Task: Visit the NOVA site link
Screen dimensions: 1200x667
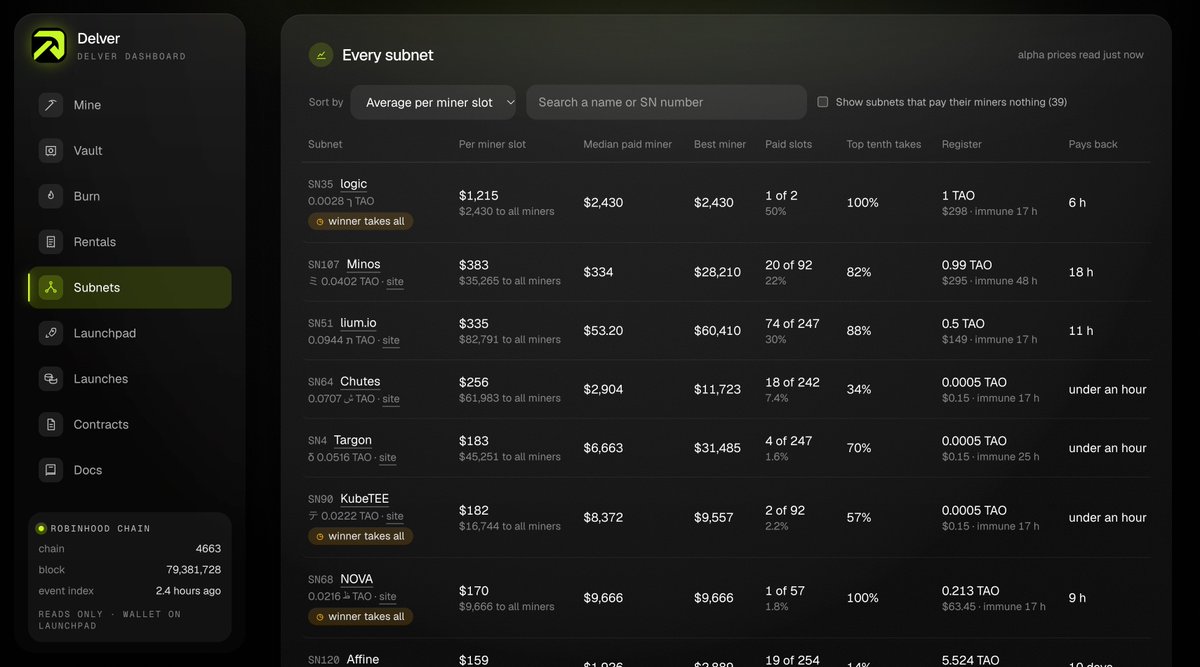Action: [x=388, y=597]
